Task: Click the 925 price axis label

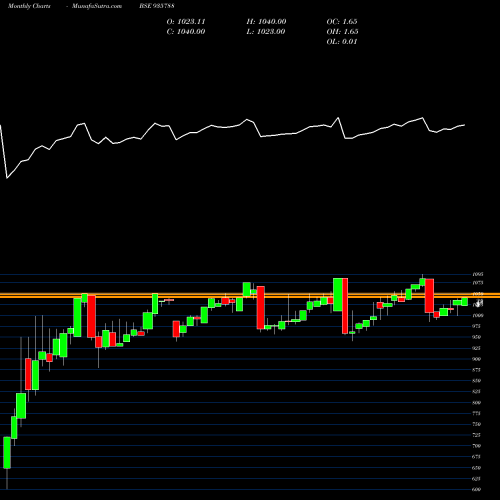Action: point(477,348)
